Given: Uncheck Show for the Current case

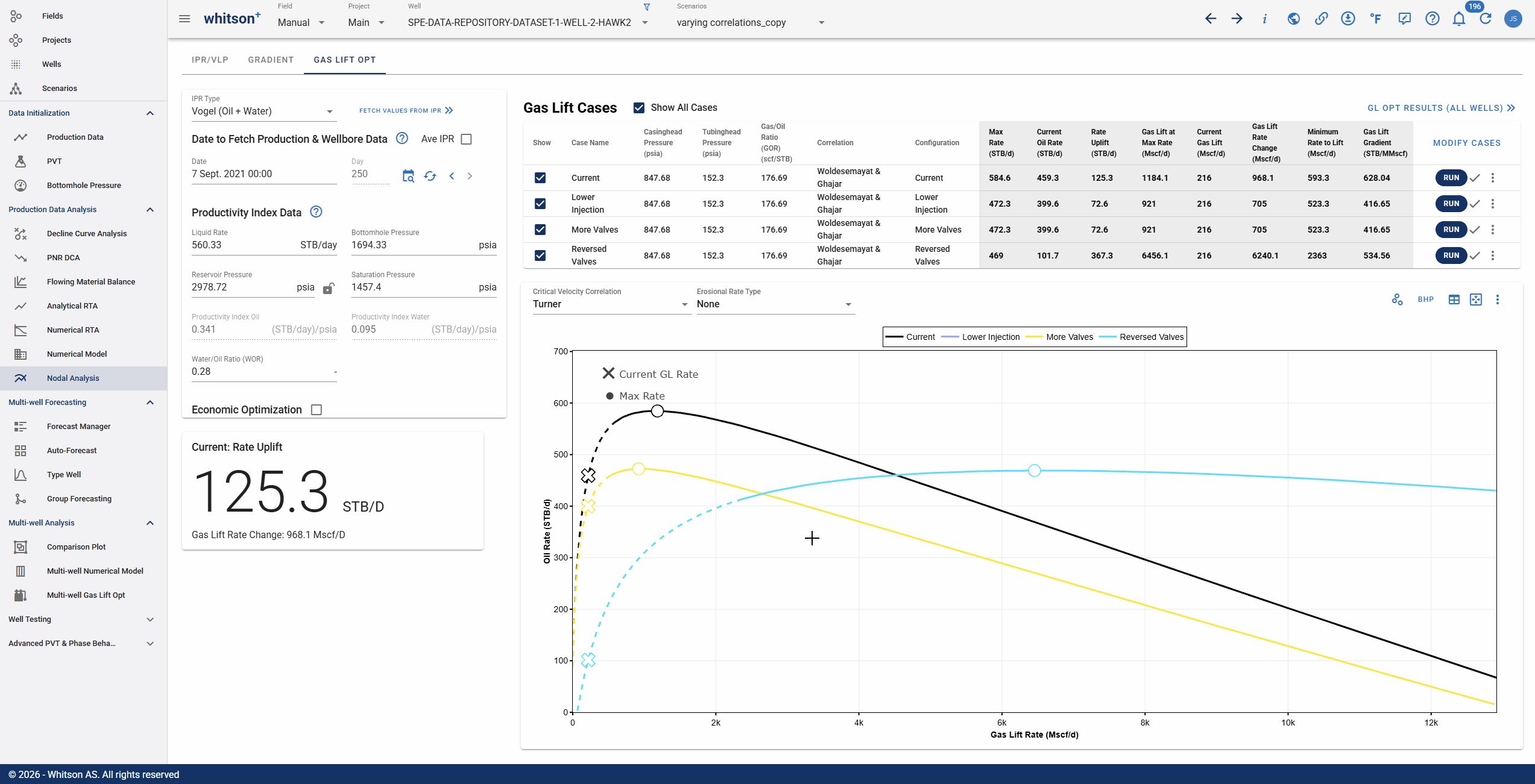Looking at the screenshot, I should (x=540, y=178).
